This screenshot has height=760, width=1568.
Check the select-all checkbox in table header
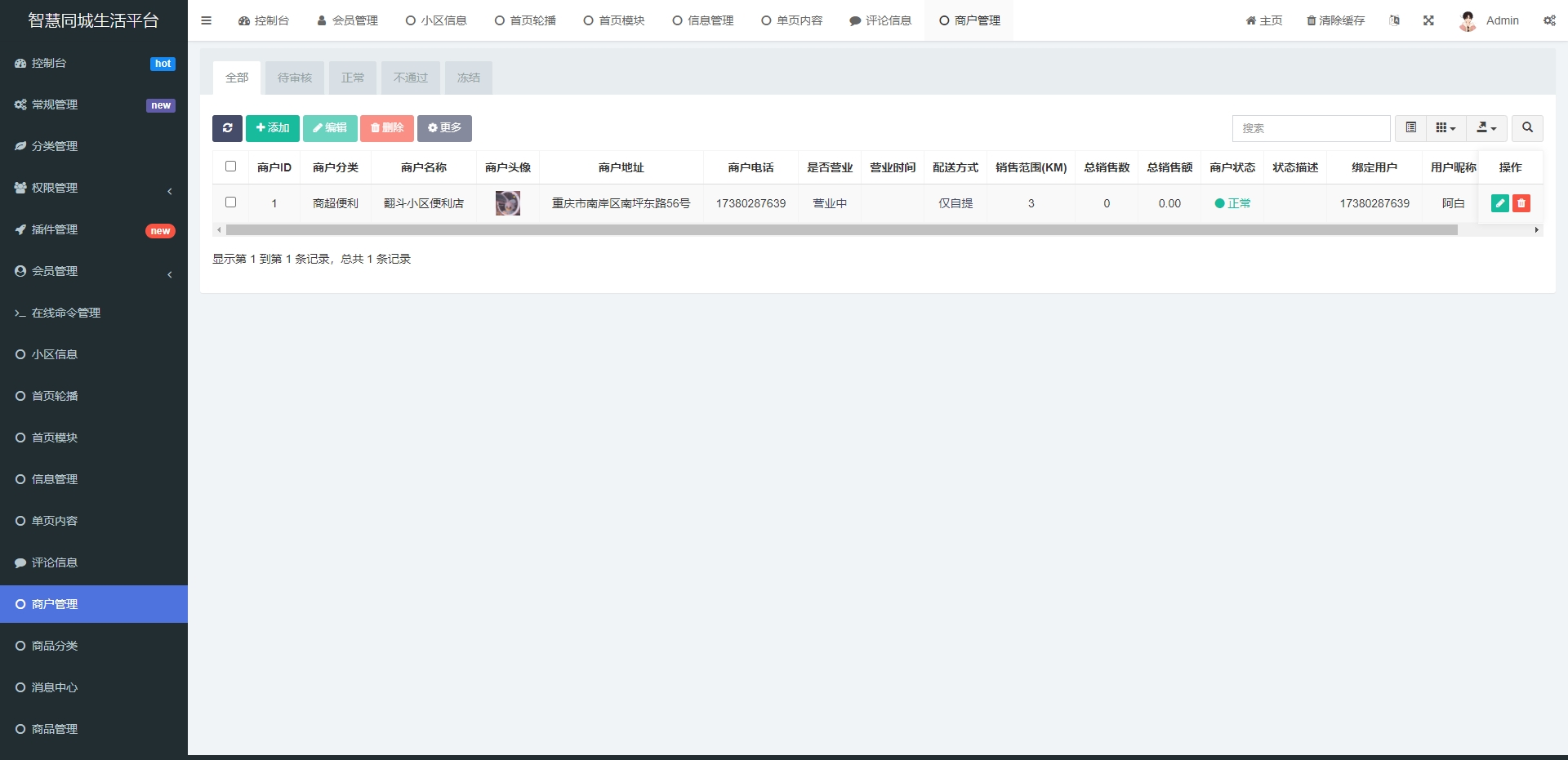[x=230, y=167]
